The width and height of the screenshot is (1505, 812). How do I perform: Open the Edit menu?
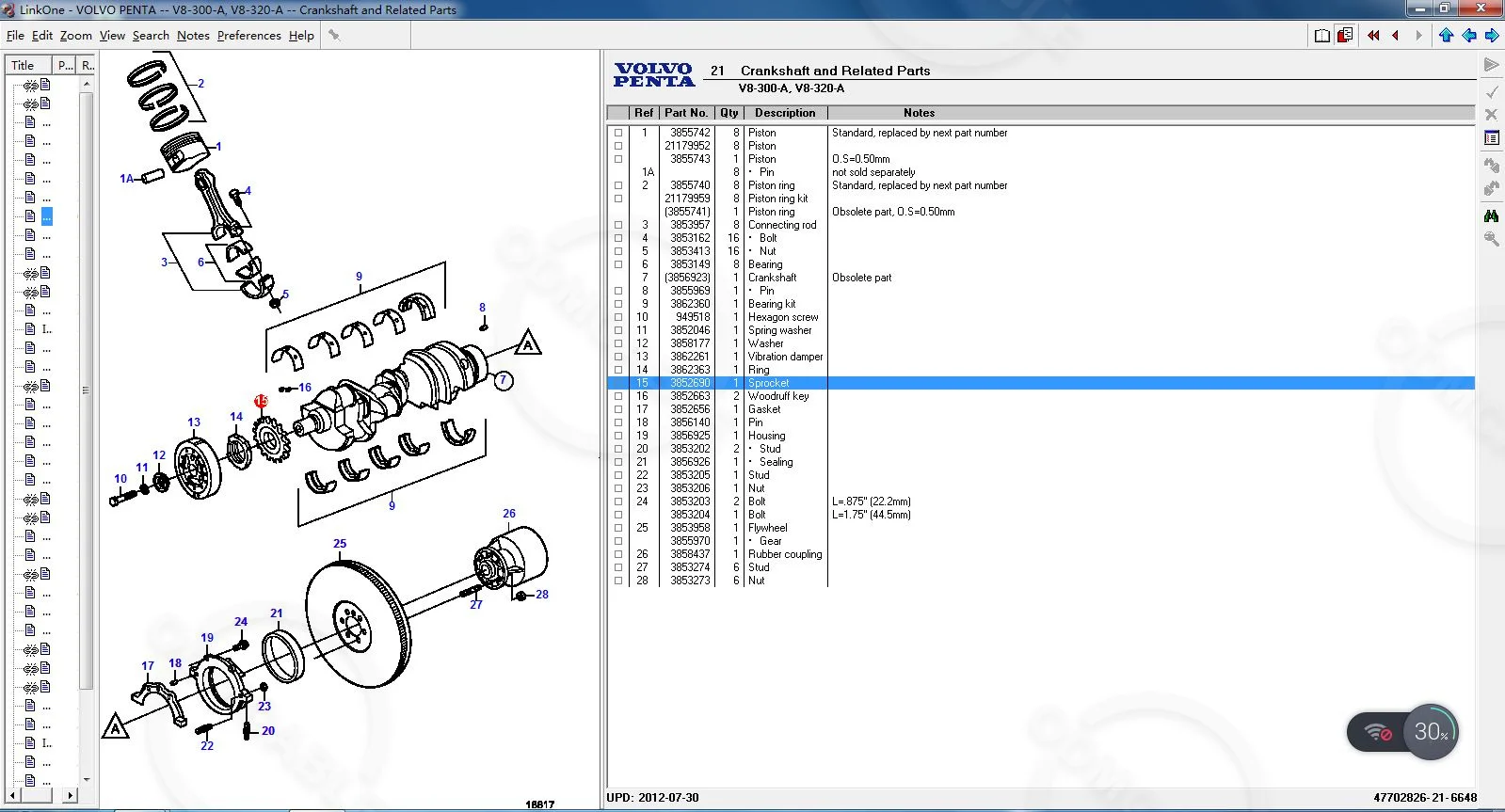(42, 36)
